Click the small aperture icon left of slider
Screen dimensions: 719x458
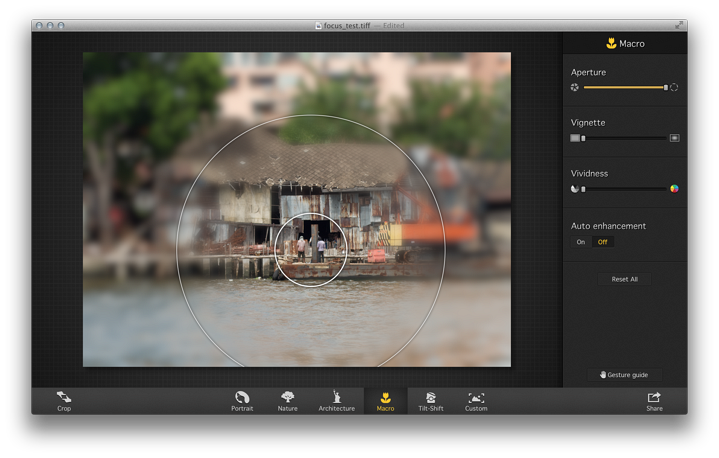coord(575,87)
